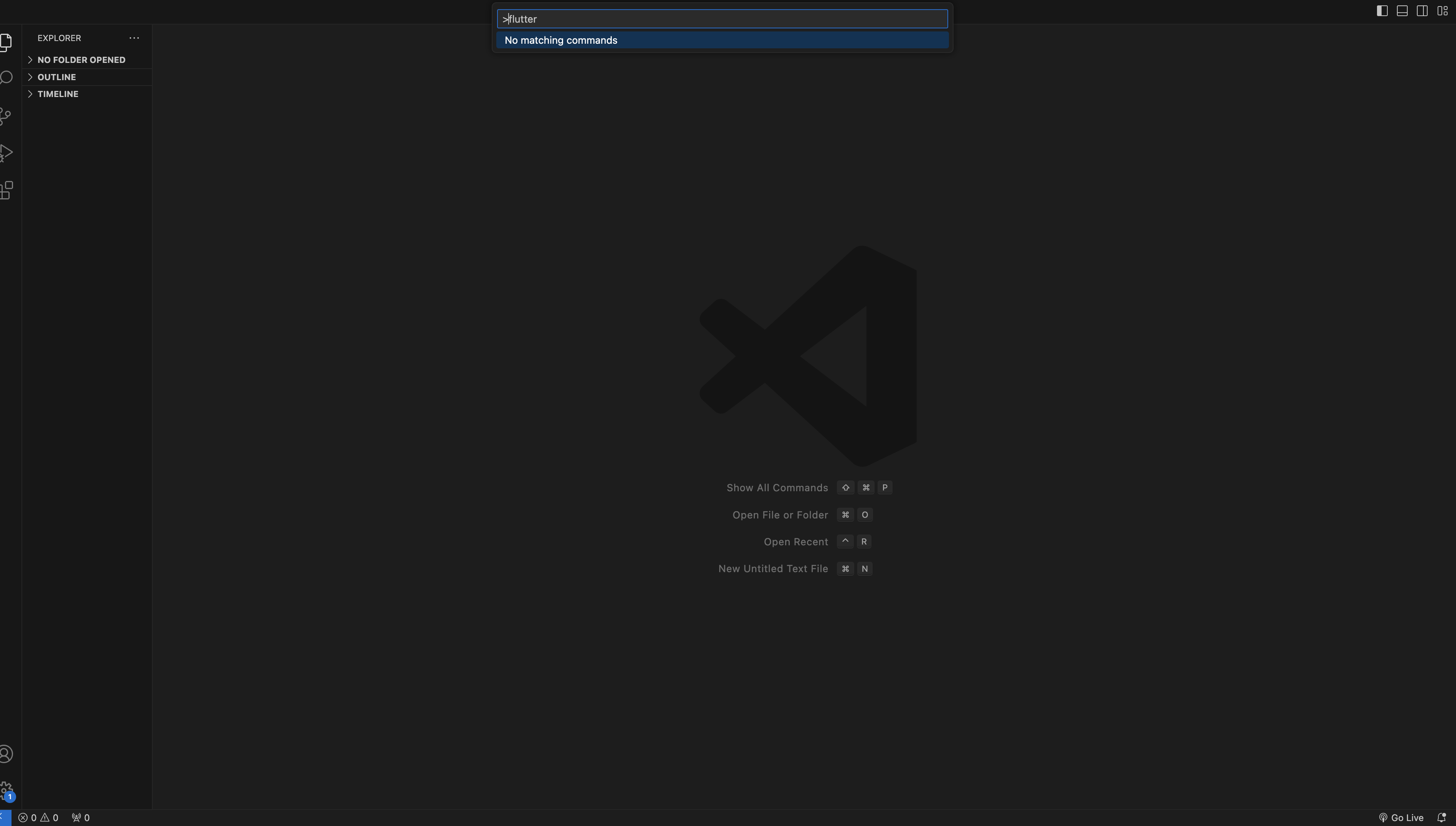Open Explorer Views and More Actions ellipsis
The height and width of the screenshot is (826, 1456).
(x=135, y=38)
